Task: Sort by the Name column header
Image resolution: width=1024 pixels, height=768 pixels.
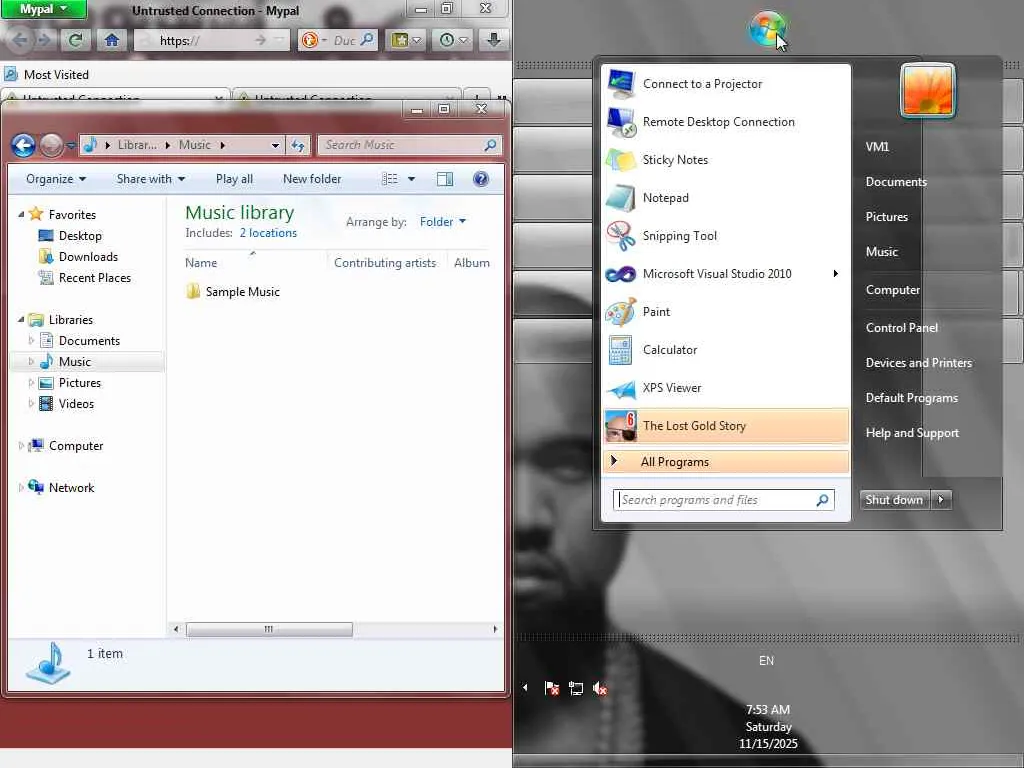Action: 200,263
